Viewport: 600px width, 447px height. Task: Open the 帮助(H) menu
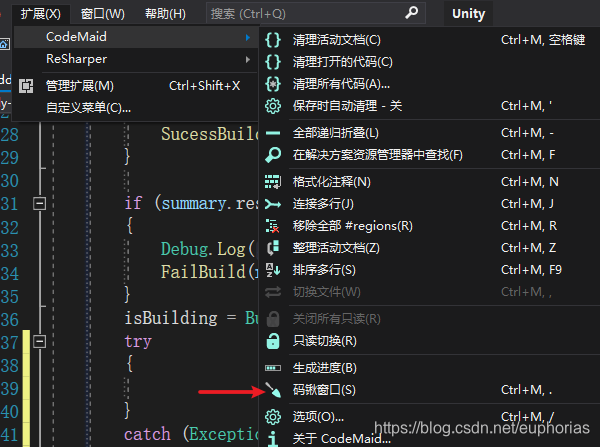pos(165,14)
